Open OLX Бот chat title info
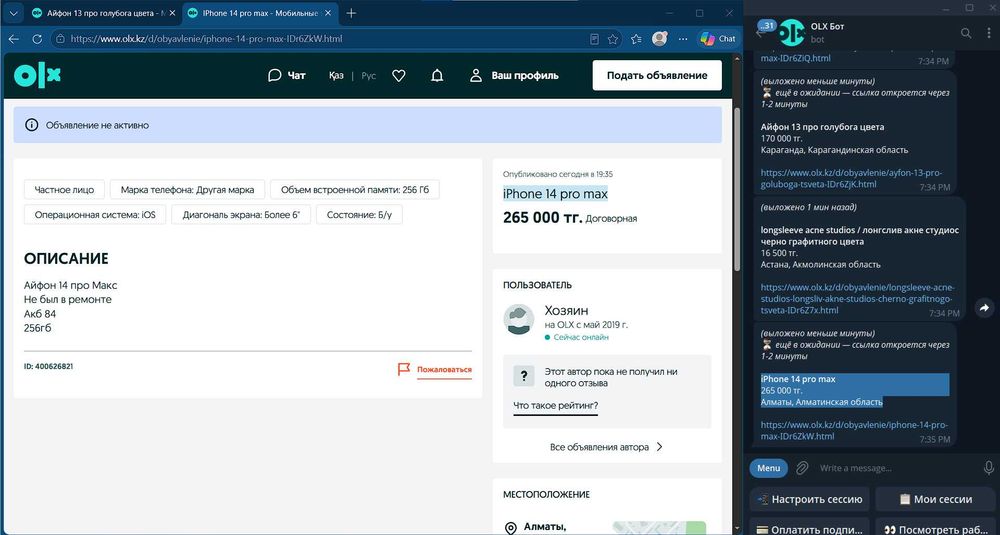Image resolution: width=1000 pixels, height=535 pixels. (827, 26)
